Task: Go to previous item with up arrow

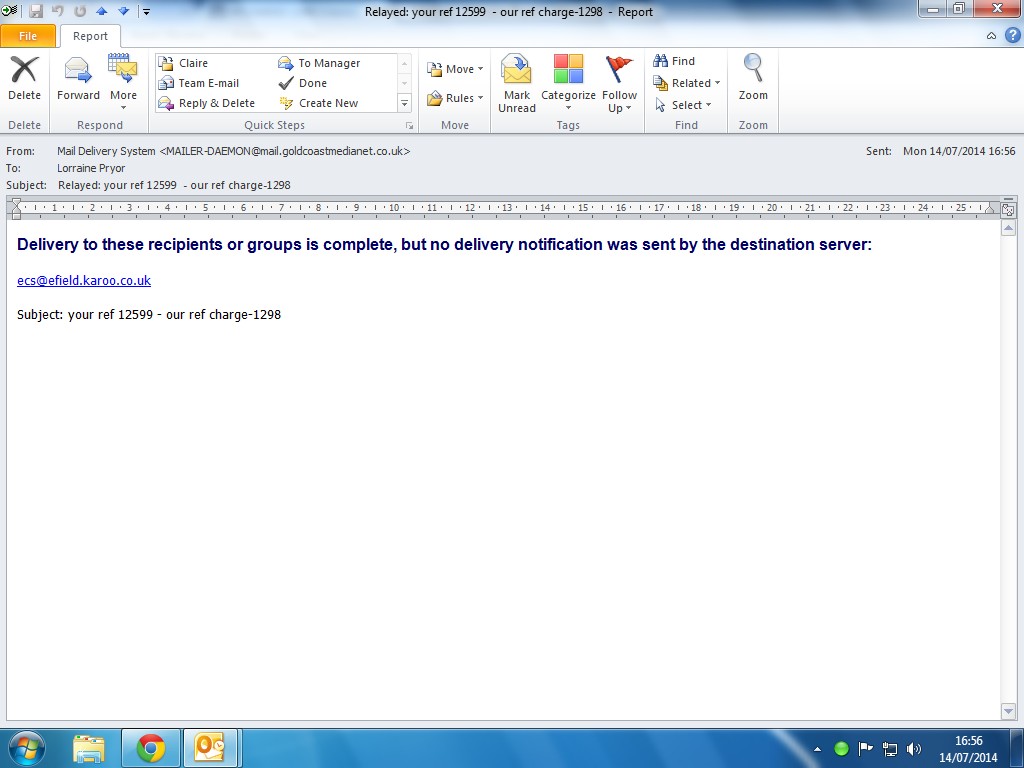Action: (x=101, y=11)
